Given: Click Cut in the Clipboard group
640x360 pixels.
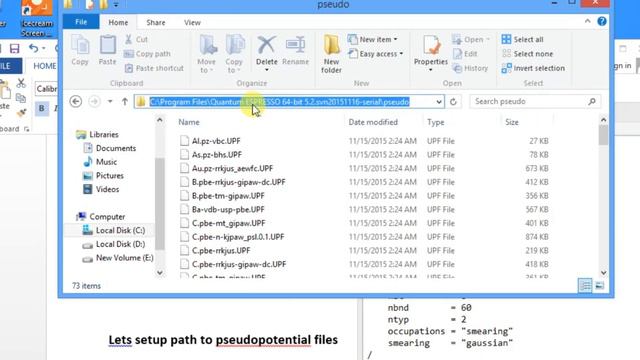Looking at the screenshot, I should tap(136, 39).
